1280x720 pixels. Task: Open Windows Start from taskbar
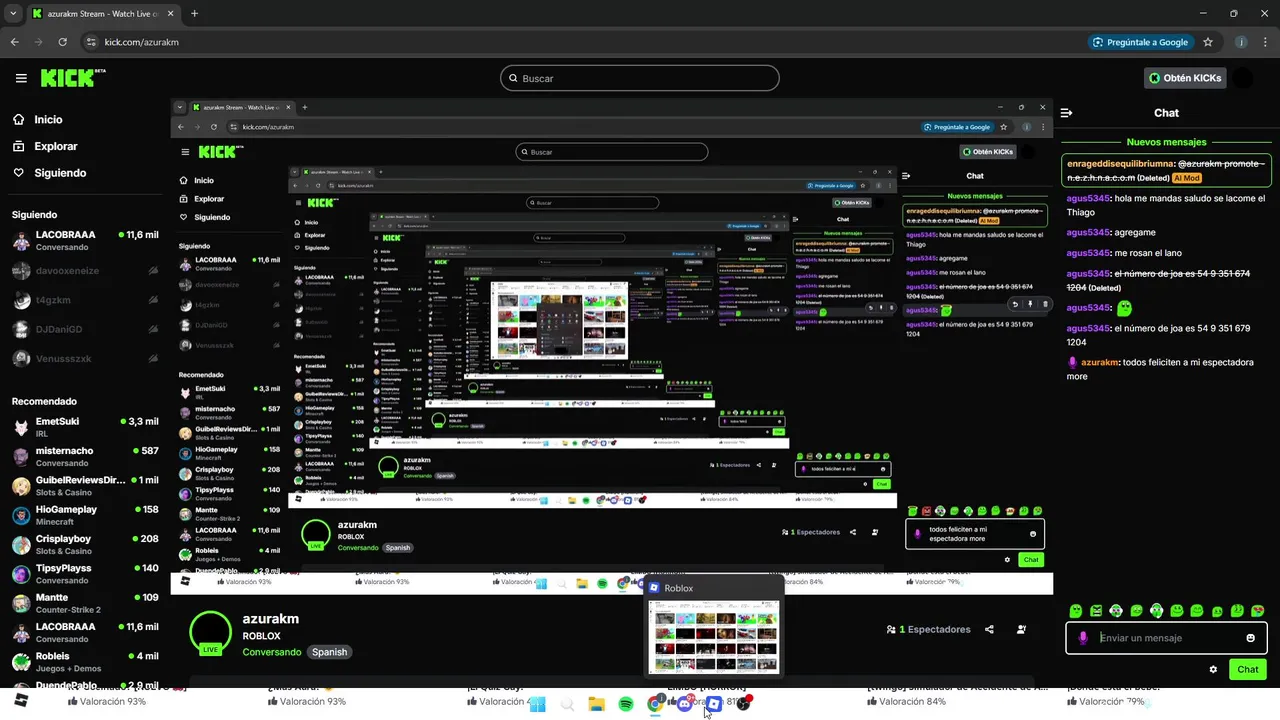pyautogui.click(x=537, y=704)
